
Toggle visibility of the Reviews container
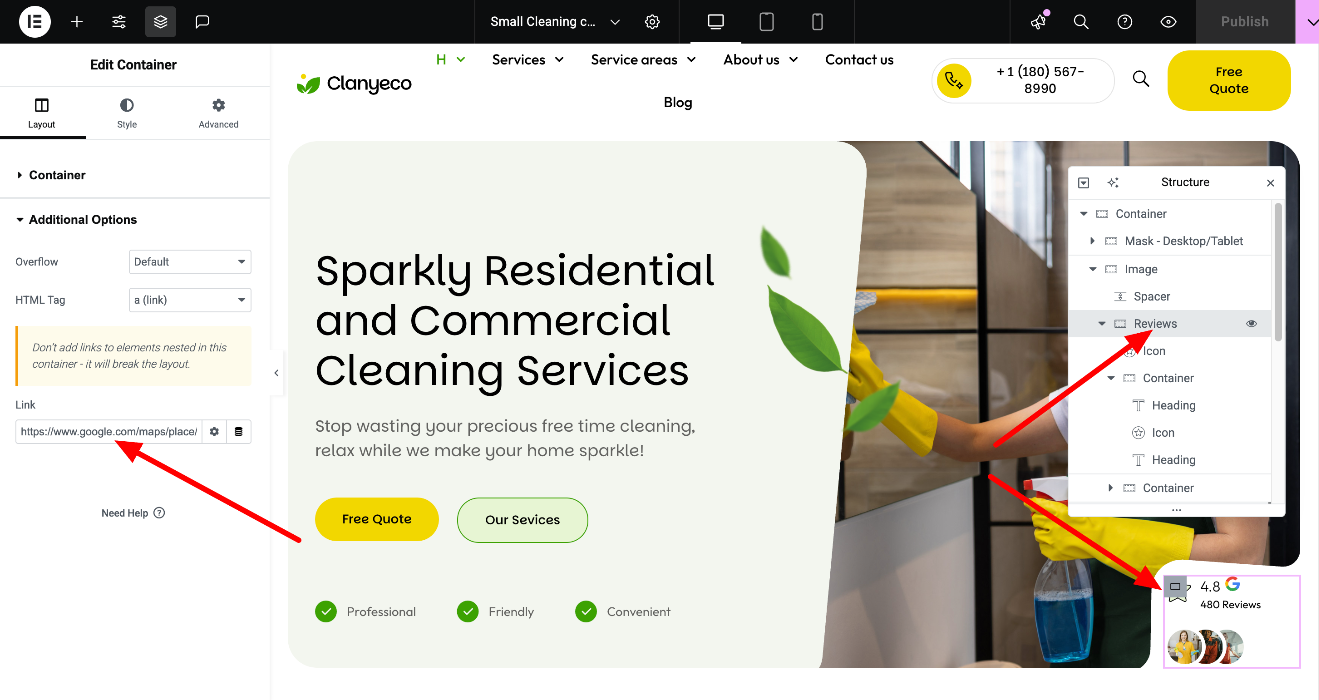(1251, 324)
